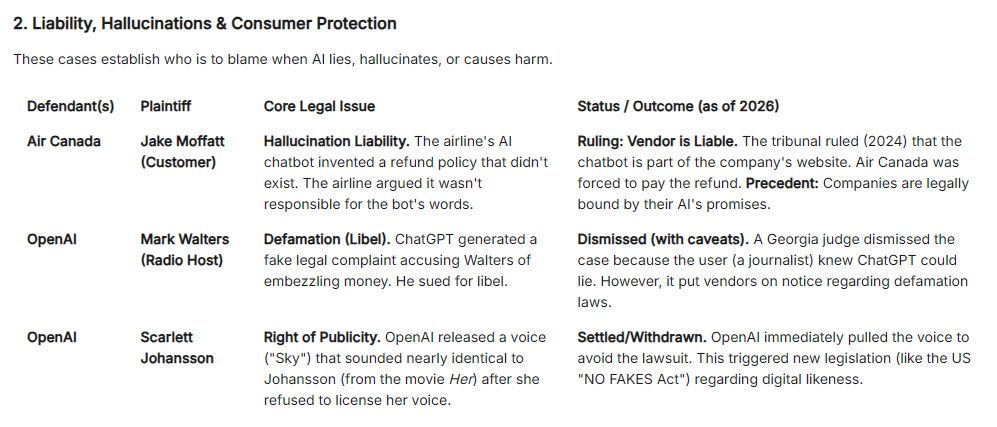997x427 pixels.
Task: Click the "Core Legal Issue" column header
Action: [319, 106]
